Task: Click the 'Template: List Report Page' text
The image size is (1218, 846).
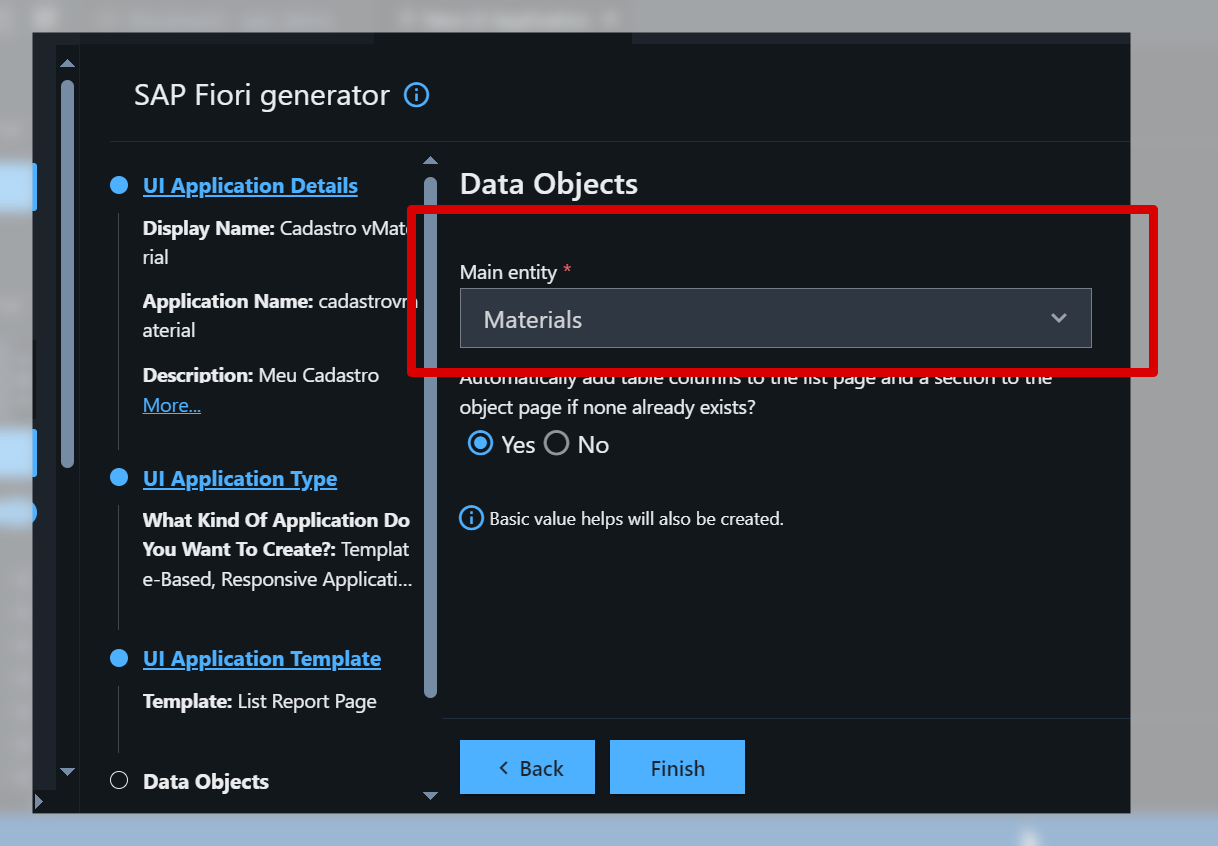Action: [x=260, y=702]
